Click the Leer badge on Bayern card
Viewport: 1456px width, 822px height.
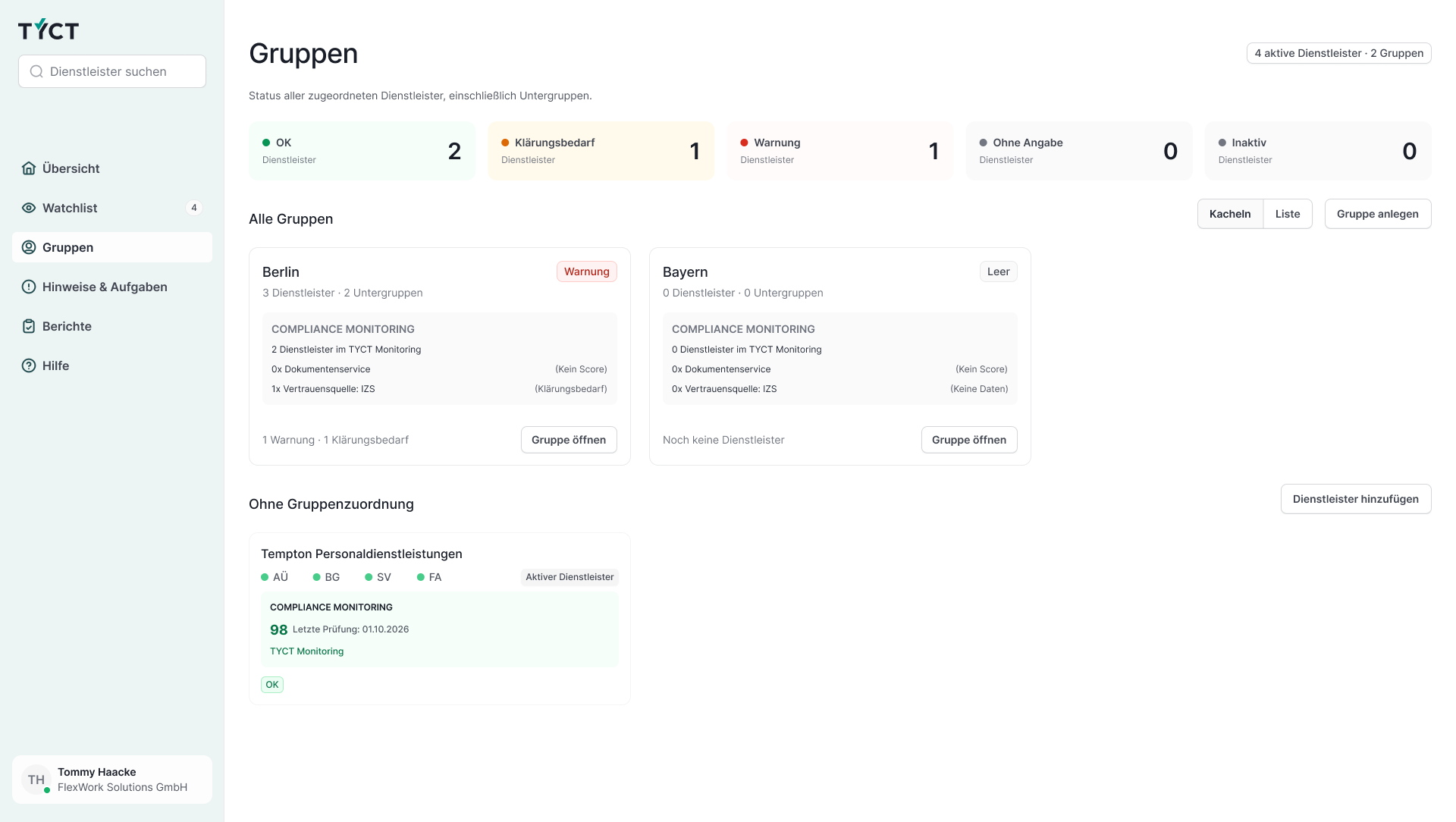point(999,271)
